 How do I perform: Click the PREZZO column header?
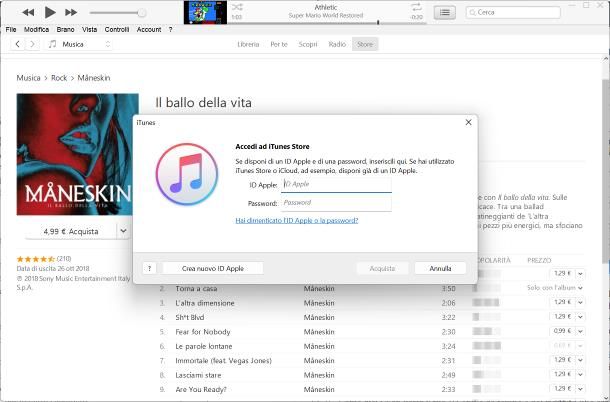coord(539,260)
